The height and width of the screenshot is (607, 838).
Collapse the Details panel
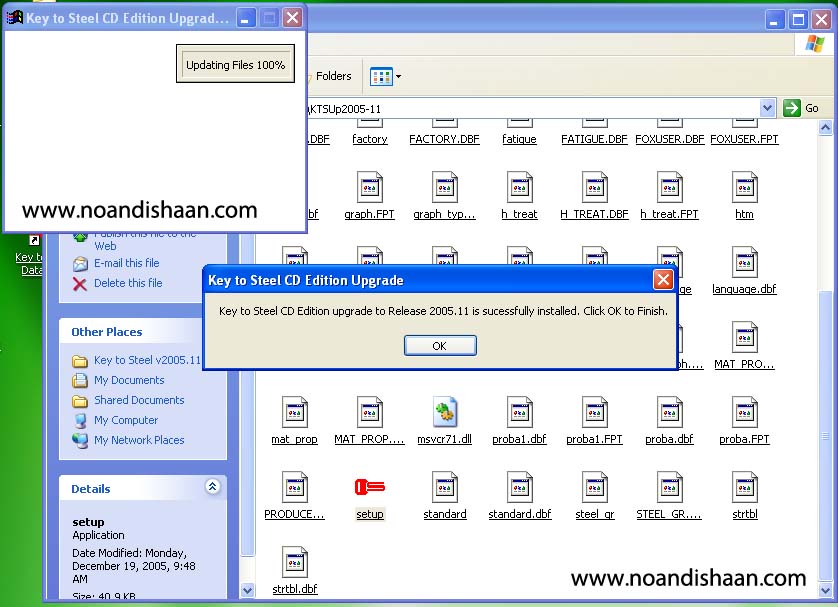tap(212, 487)
